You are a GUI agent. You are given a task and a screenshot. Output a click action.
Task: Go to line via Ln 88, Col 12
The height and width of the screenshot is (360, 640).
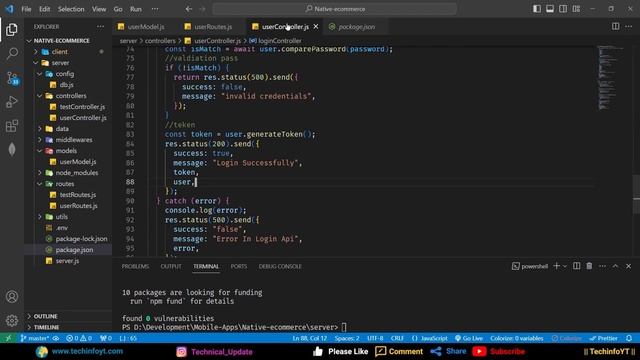point(310,338)
